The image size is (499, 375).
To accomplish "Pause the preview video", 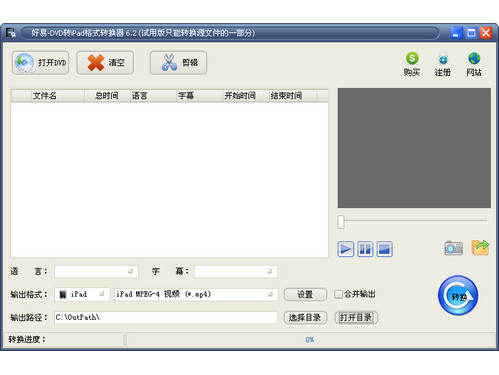I will coord(365,249).
